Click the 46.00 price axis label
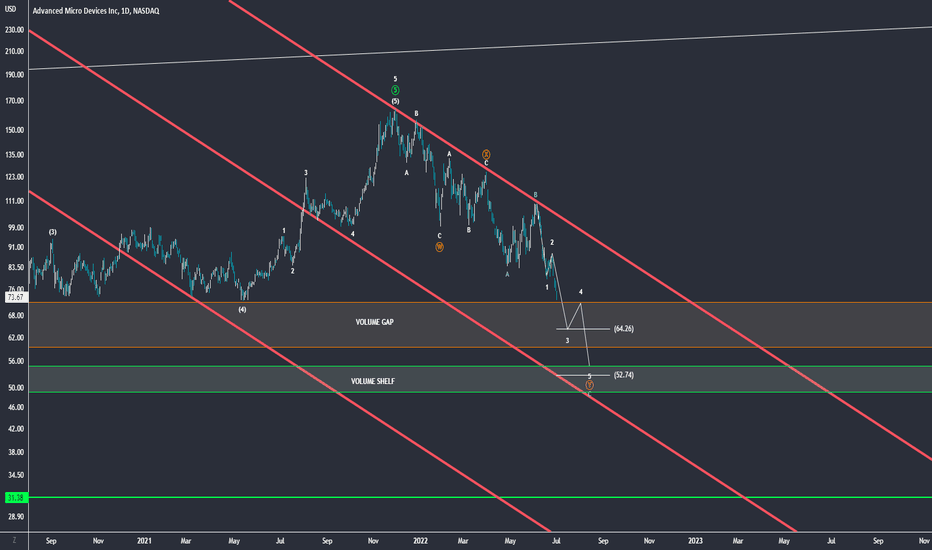Viewport: 932px width, 550px height. pos(16,407)
